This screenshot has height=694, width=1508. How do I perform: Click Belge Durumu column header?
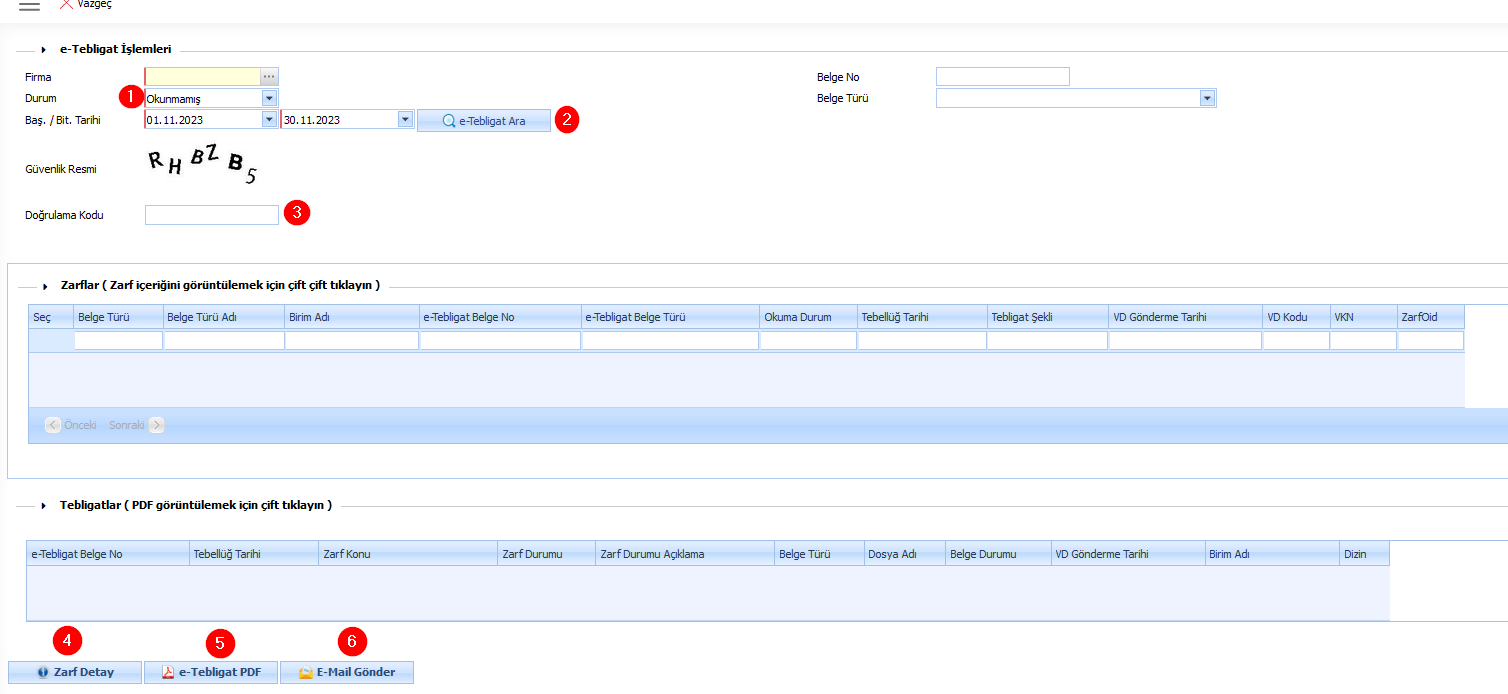click(998, 554)
